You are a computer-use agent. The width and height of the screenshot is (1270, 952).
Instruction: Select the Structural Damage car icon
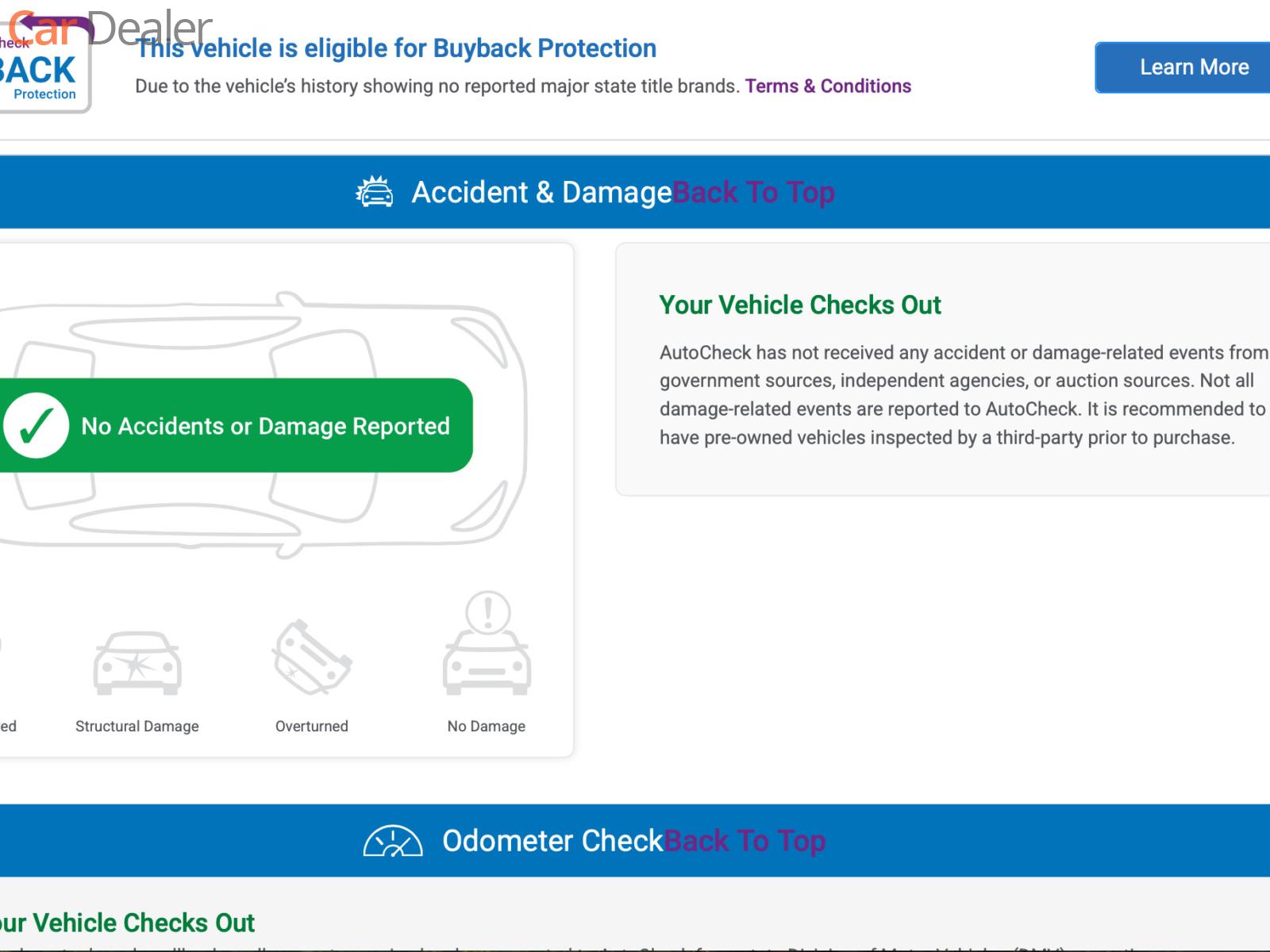(x=137, y=662)
